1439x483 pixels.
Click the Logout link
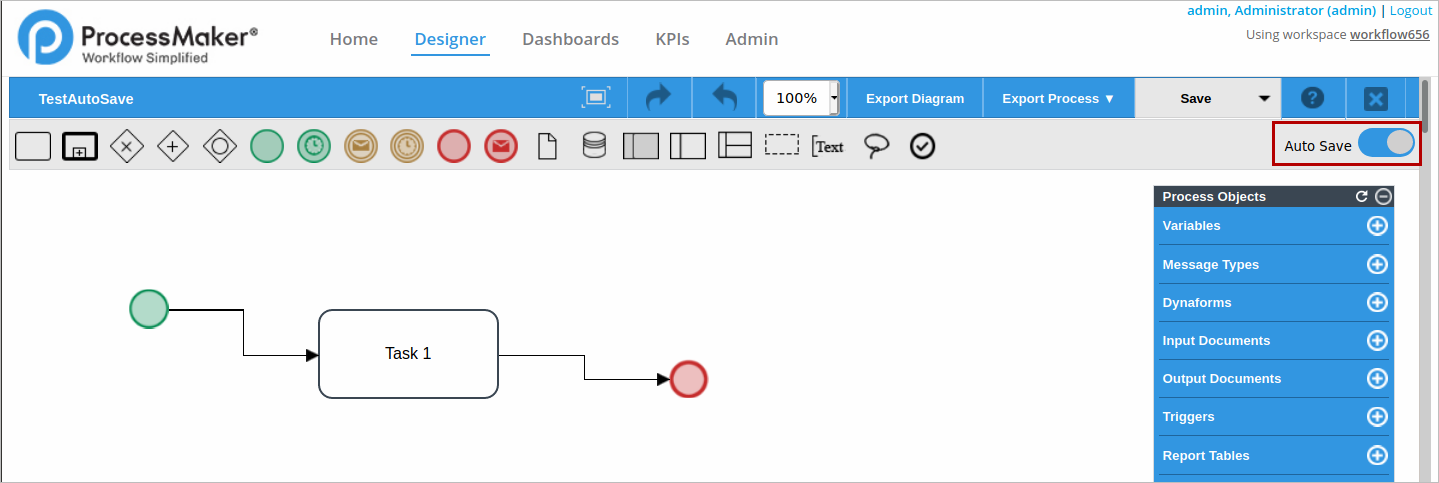pos(1410,10)
